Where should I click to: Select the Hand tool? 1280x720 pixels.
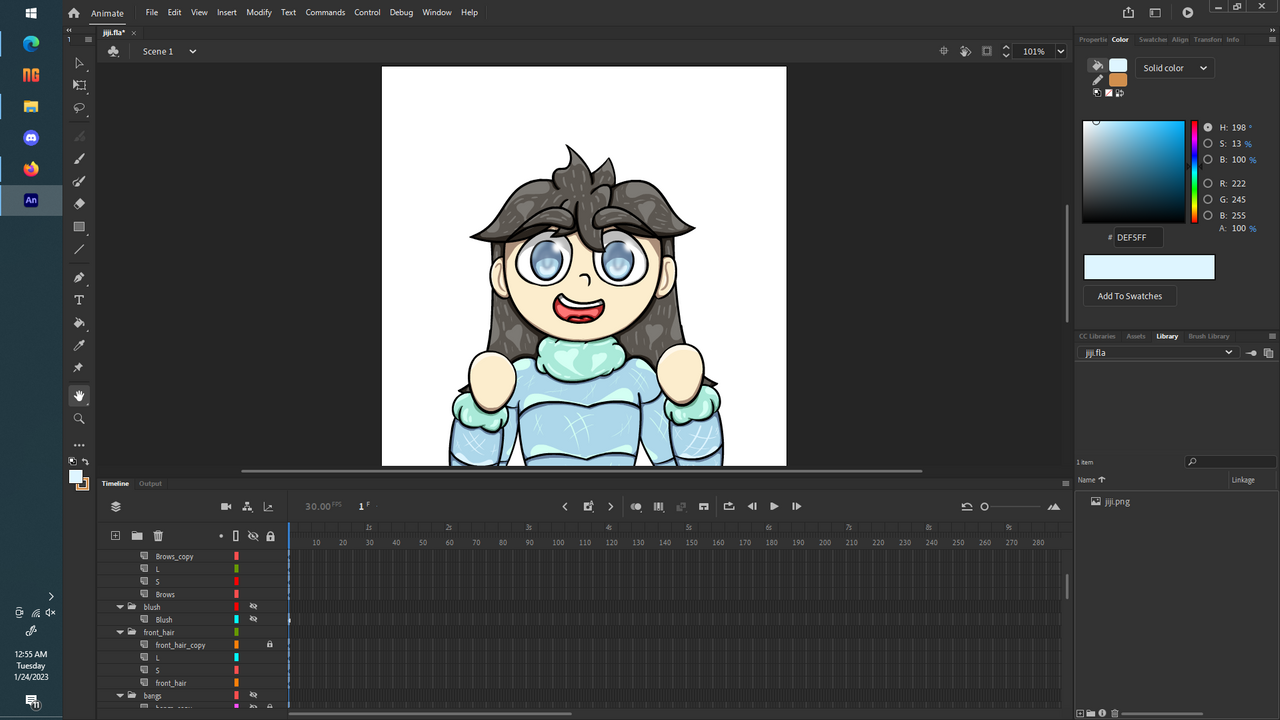point(79,396)
